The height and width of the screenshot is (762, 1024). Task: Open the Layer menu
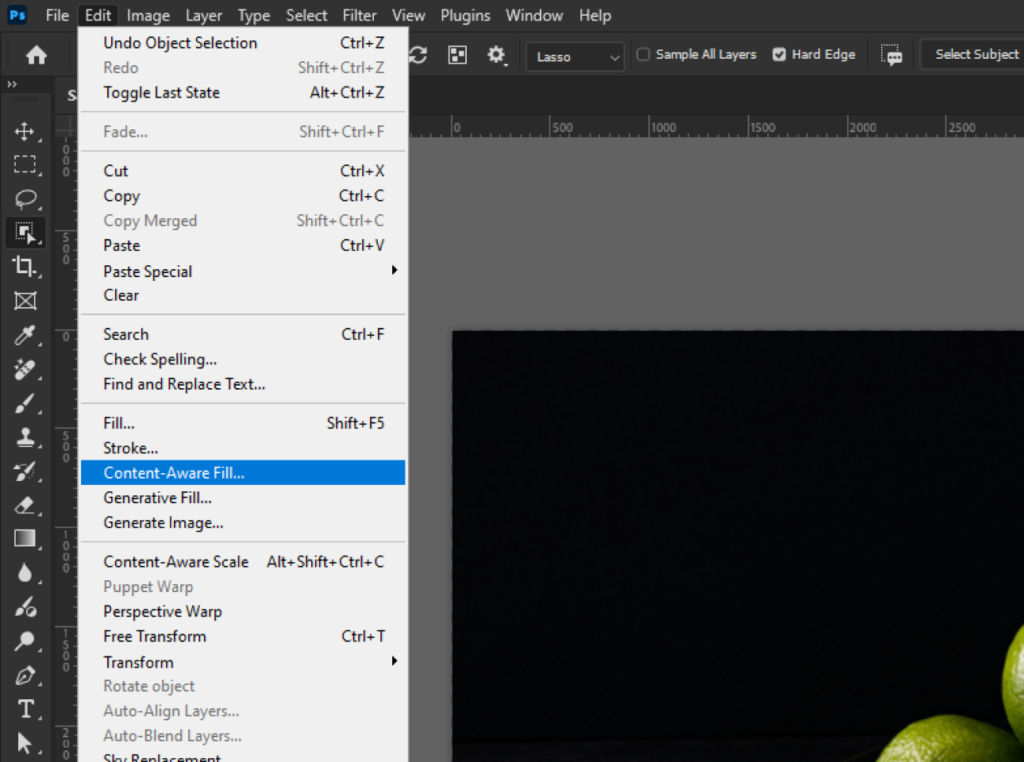coord(204,15)
